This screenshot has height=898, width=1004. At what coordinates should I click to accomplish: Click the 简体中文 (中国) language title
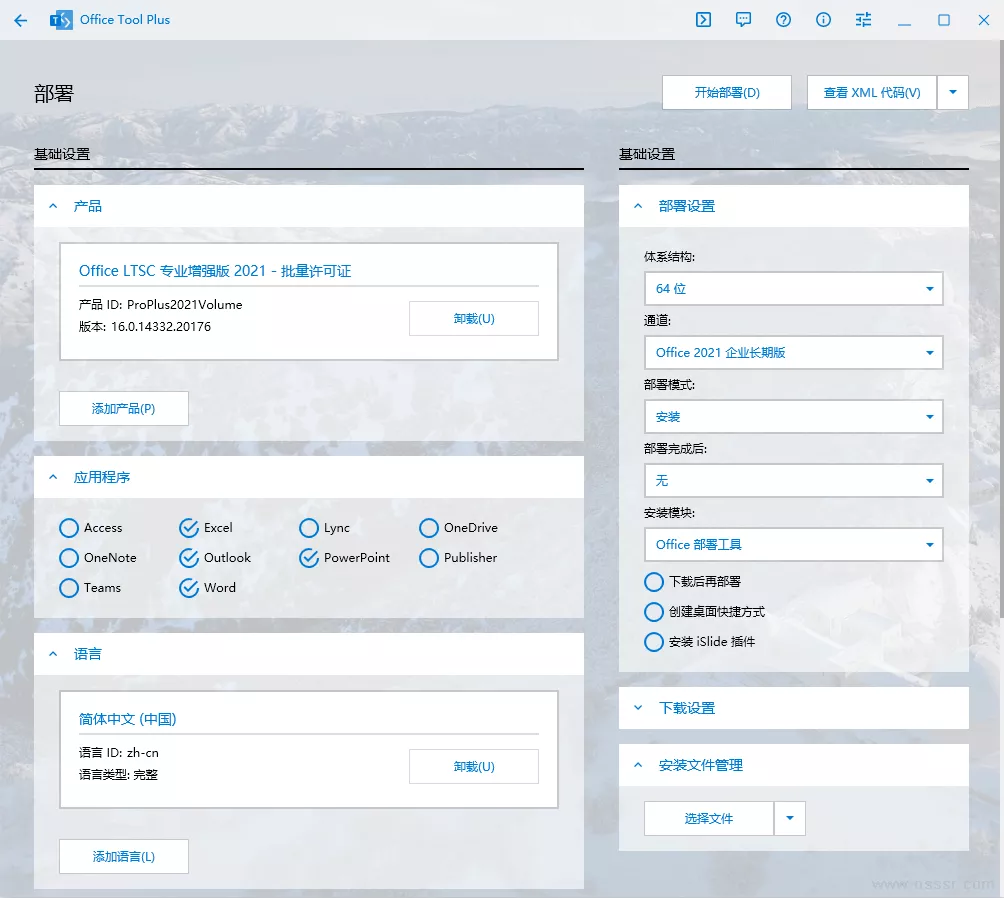pos(127,719)
